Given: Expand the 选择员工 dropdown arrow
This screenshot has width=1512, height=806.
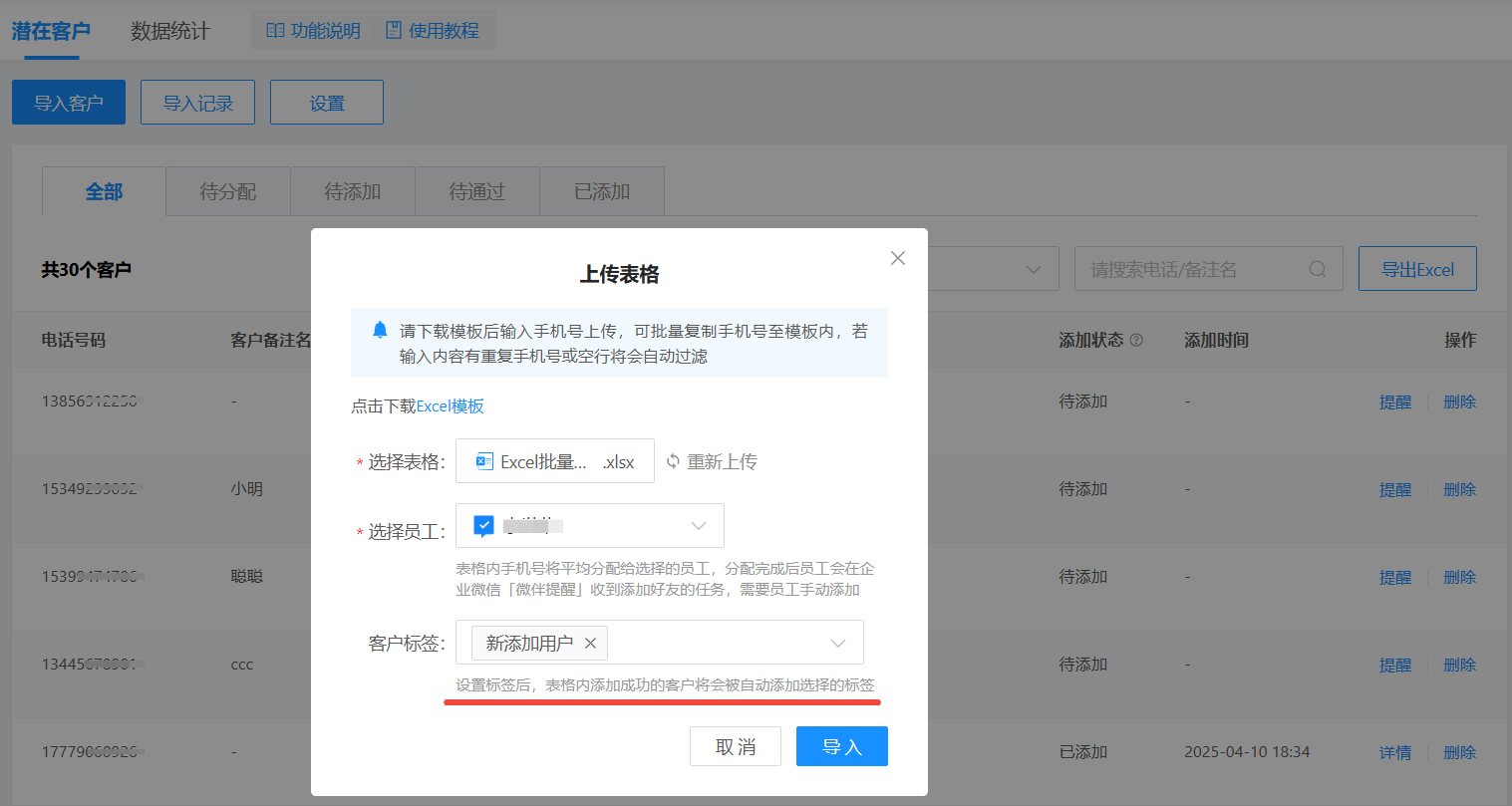Looking at the screenshot, I should click(x=699, y=526).
